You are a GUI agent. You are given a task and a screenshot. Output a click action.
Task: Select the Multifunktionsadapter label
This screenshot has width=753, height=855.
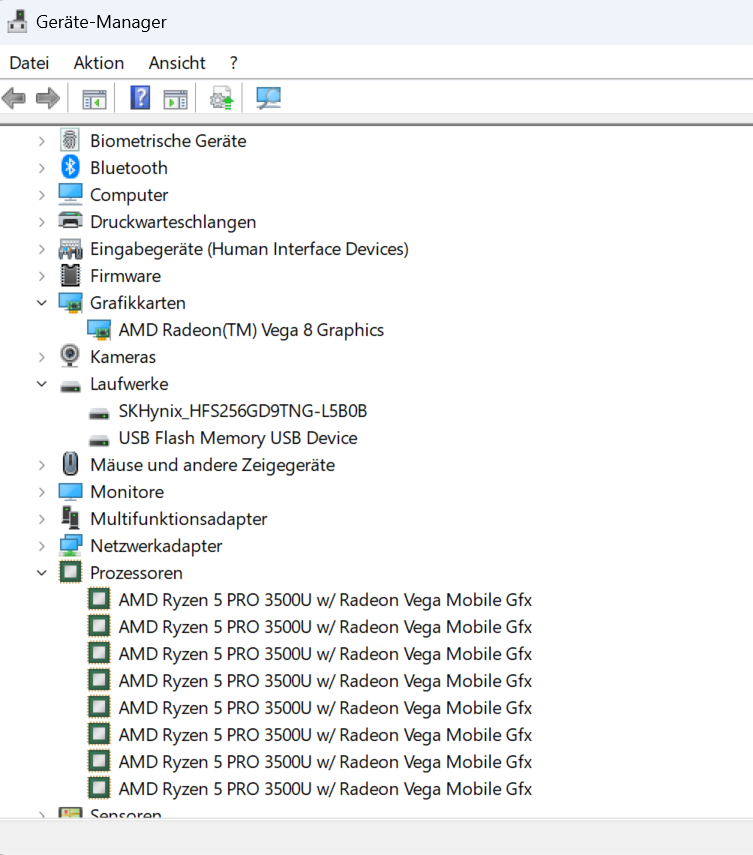pos(179,519)
